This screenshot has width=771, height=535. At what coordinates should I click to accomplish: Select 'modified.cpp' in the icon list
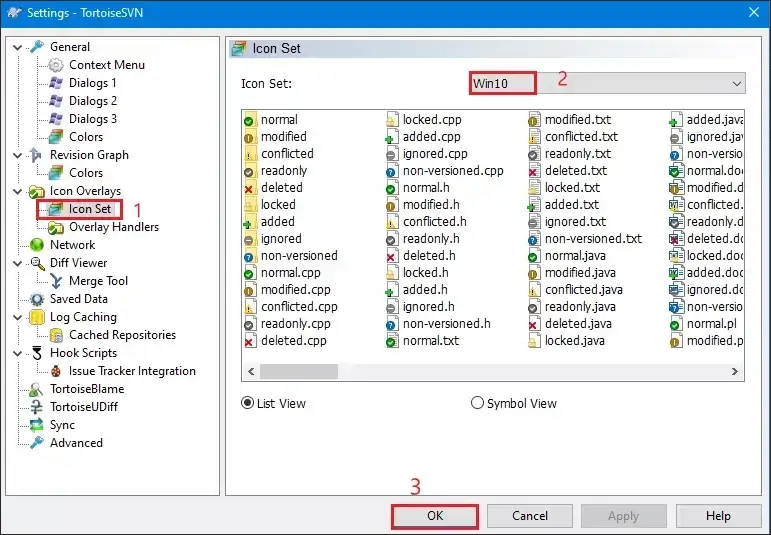[x=296, y=290]
